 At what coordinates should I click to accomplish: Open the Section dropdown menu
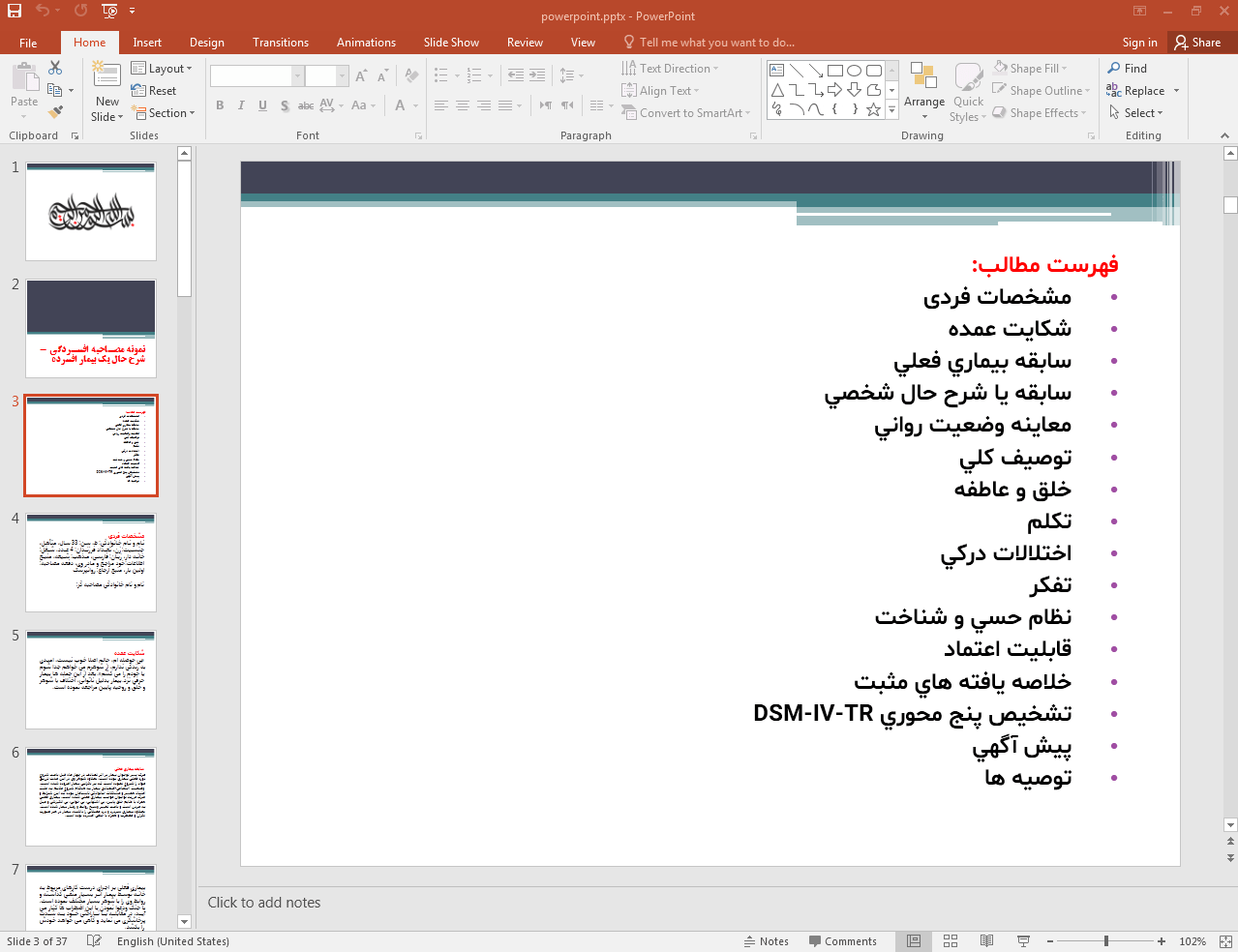(163, 113)
